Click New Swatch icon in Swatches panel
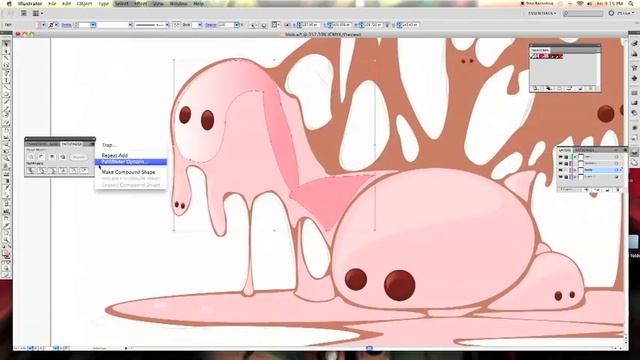This screenshot has width=640, height=360. click(x=580, y=89)
